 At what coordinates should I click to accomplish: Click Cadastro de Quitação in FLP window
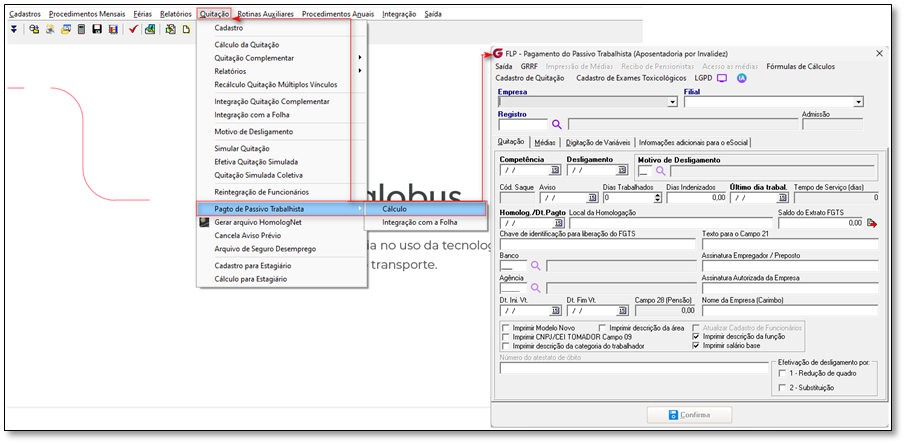(530, 78)
